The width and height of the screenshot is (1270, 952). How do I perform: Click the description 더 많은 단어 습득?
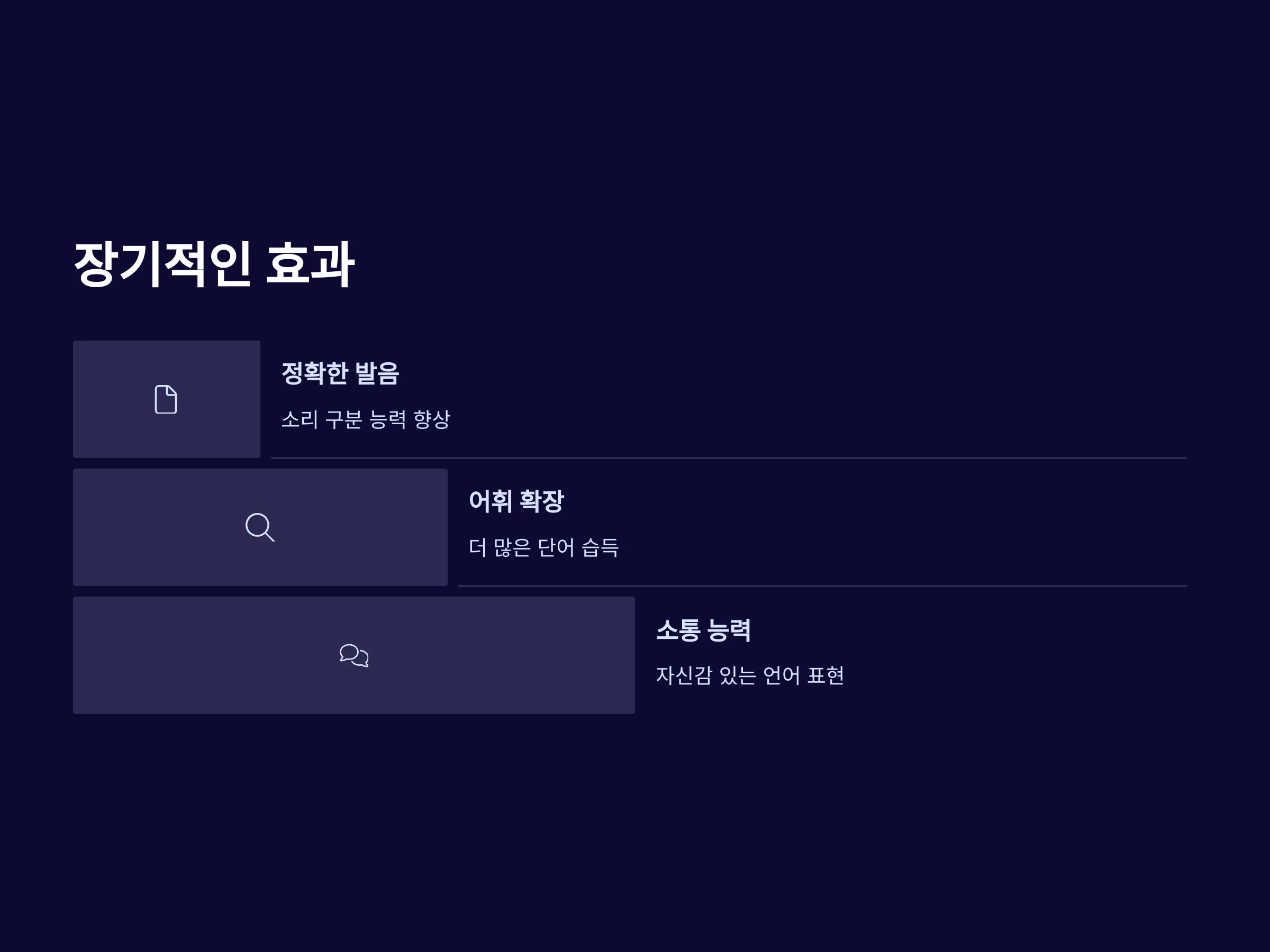[x=543, y=547]
